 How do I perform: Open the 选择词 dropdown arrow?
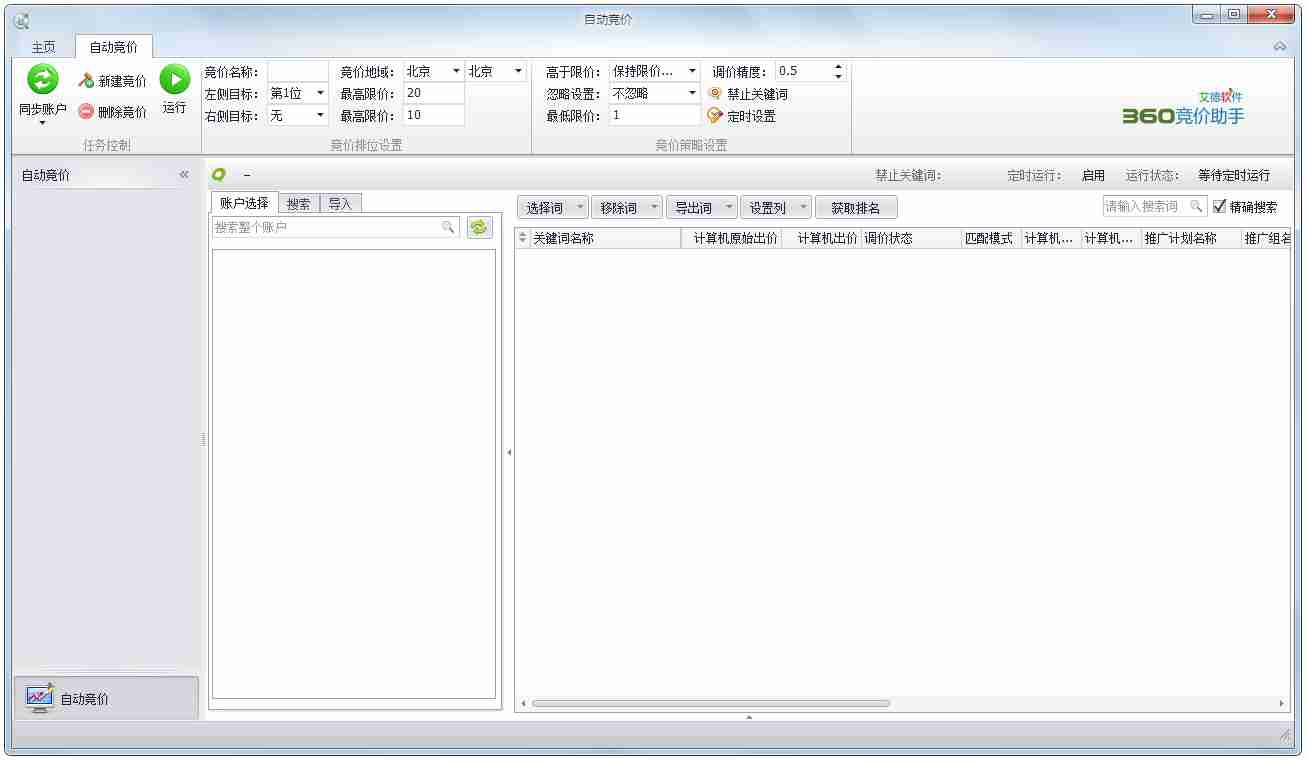[580, 208]
